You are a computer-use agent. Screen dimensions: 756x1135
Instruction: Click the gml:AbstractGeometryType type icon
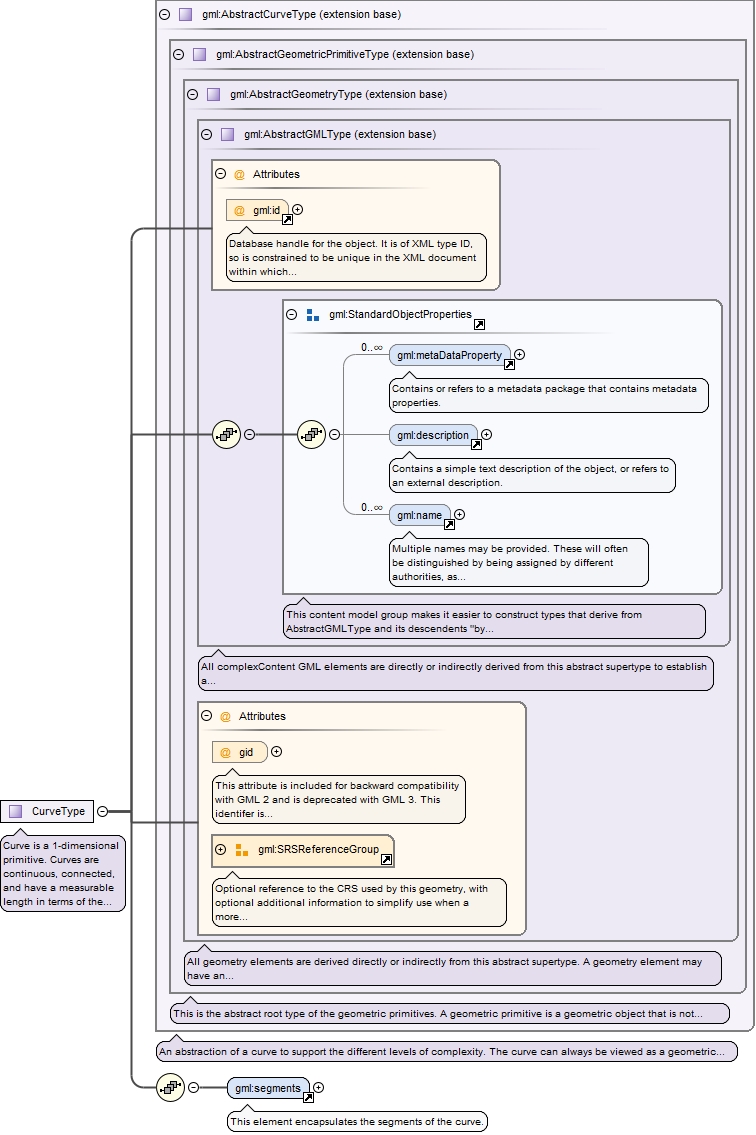click(x=213, y=94)
